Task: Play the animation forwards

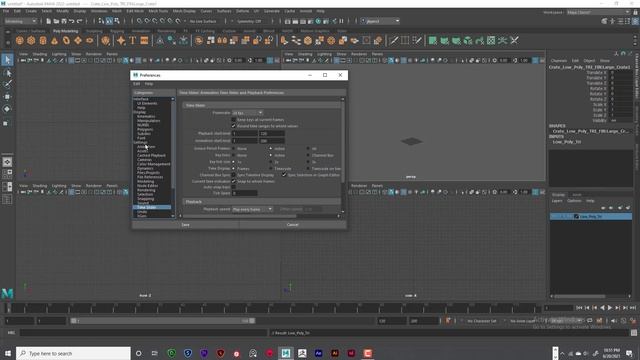Action: tap(610, 308)
